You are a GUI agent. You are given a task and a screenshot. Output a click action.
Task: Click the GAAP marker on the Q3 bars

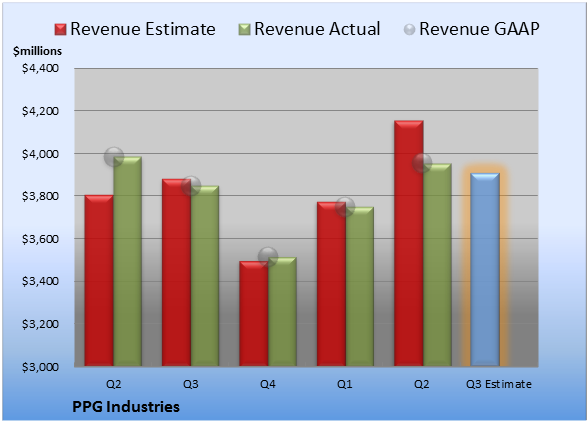(x=191, y=186)
